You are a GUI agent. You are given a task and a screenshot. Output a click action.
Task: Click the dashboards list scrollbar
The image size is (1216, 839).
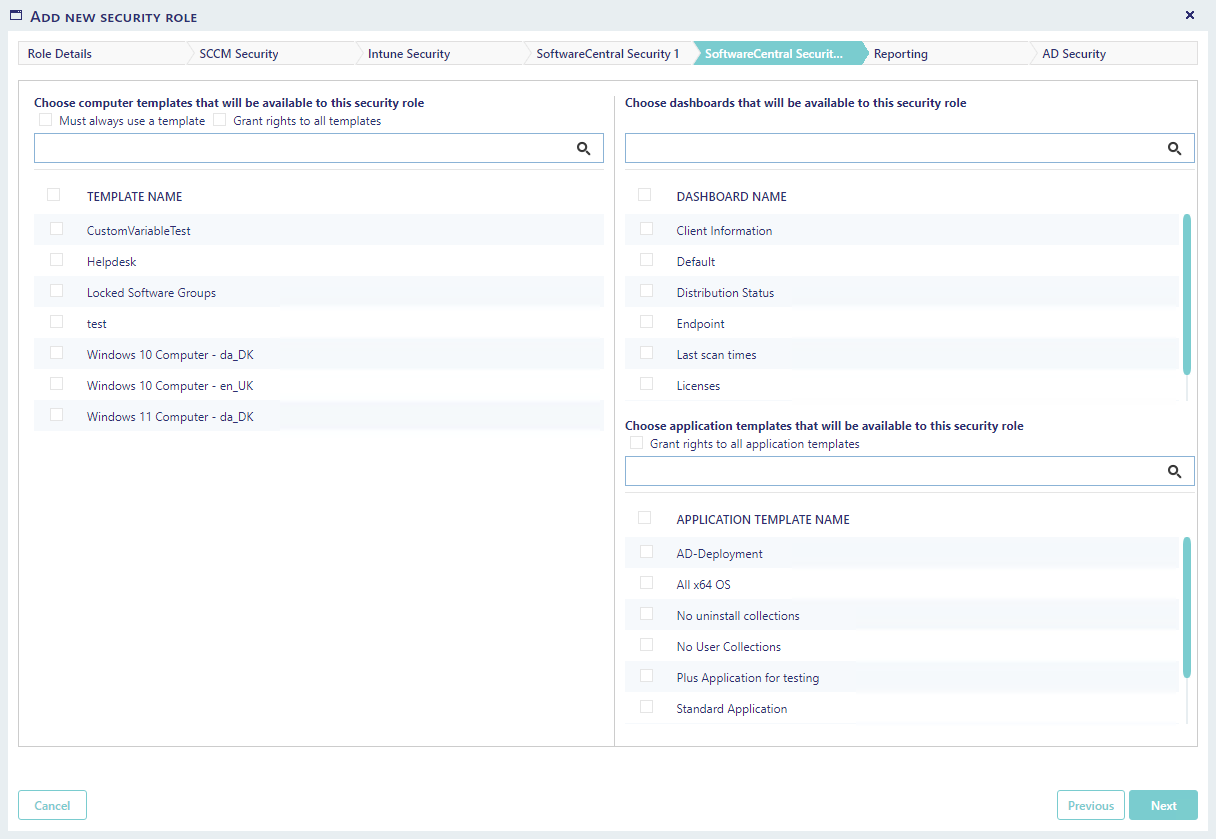pos(1187,293)
